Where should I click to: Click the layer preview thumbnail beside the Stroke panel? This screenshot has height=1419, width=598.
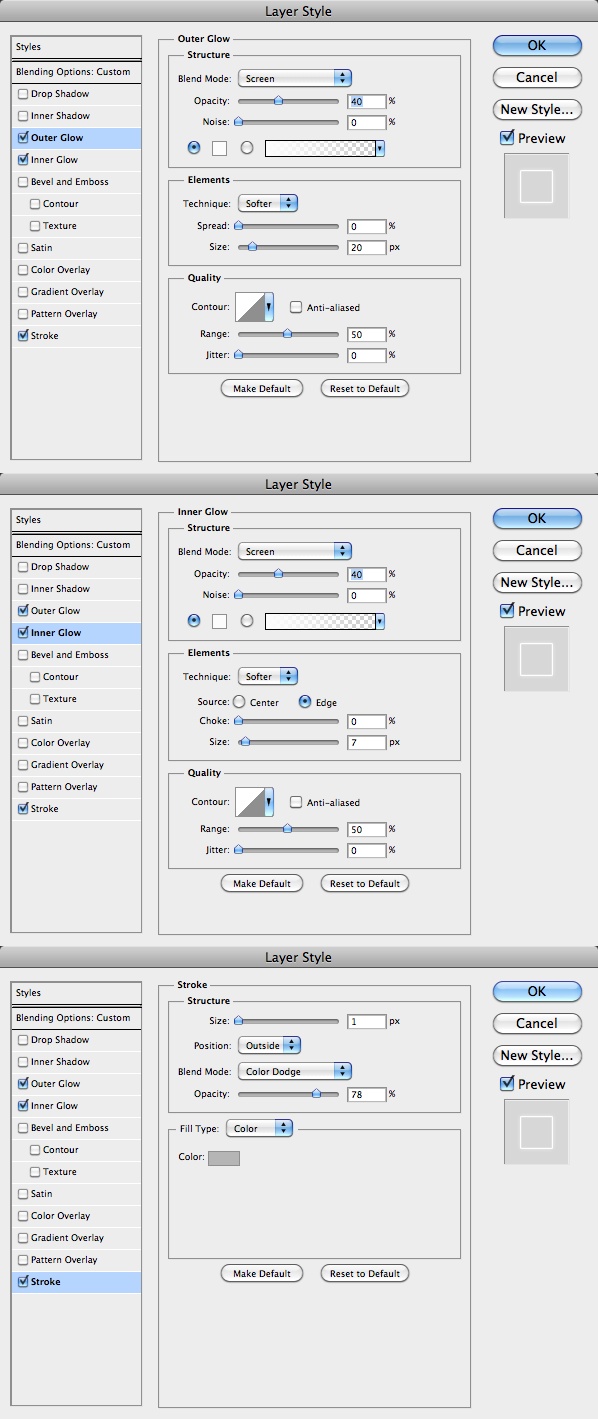pyautogui.click(x=537, y=1132)
